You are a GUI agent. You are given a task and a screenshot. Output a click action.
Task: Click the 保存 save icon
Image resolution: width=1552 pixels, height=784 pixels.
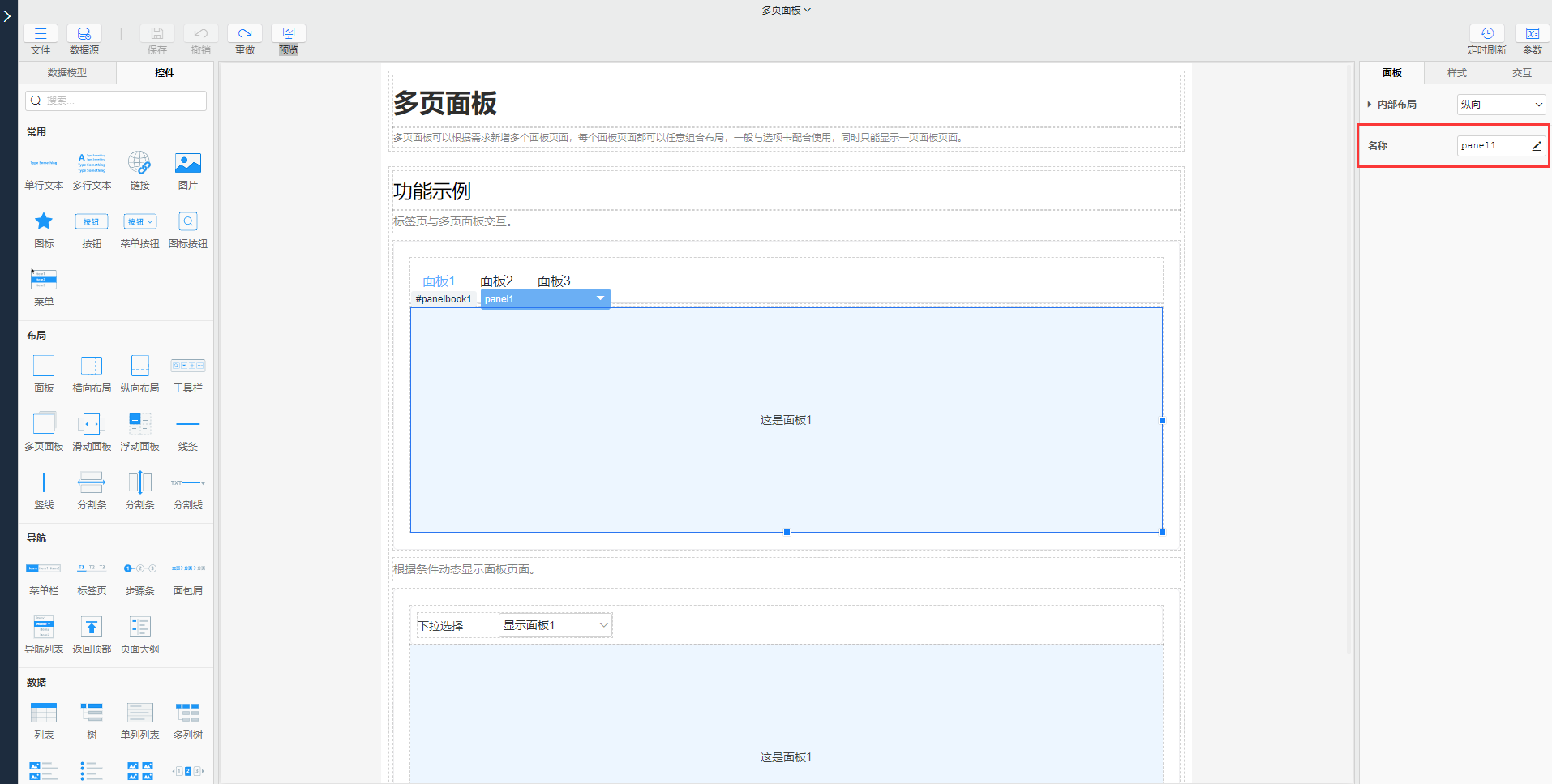[x=156, y=34]
